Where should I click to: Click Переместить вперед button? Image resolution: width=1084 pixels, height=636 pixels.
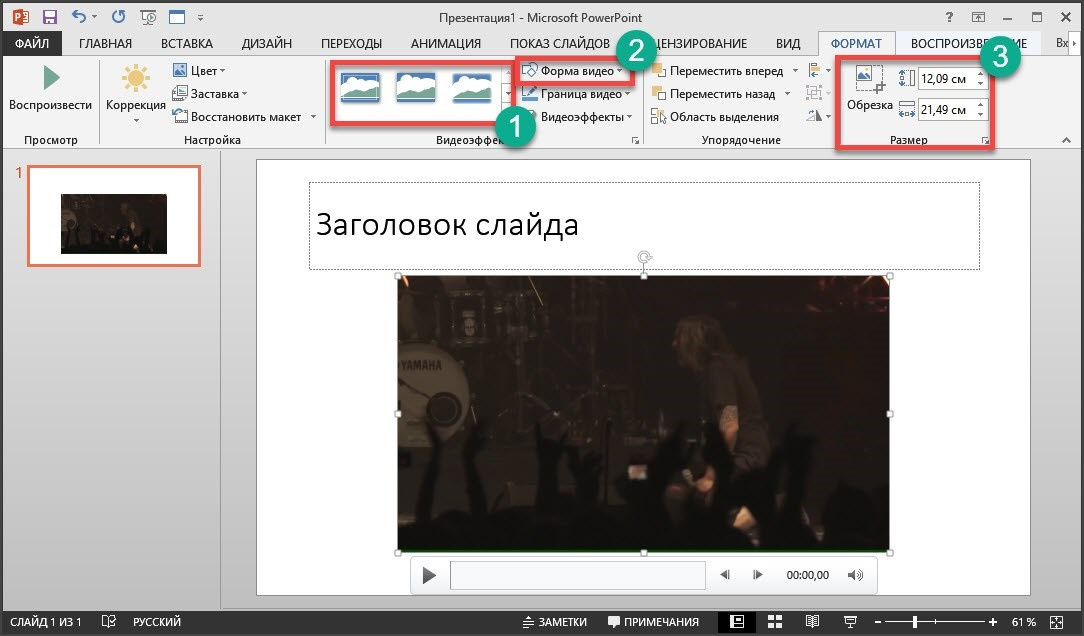(725, 71)
